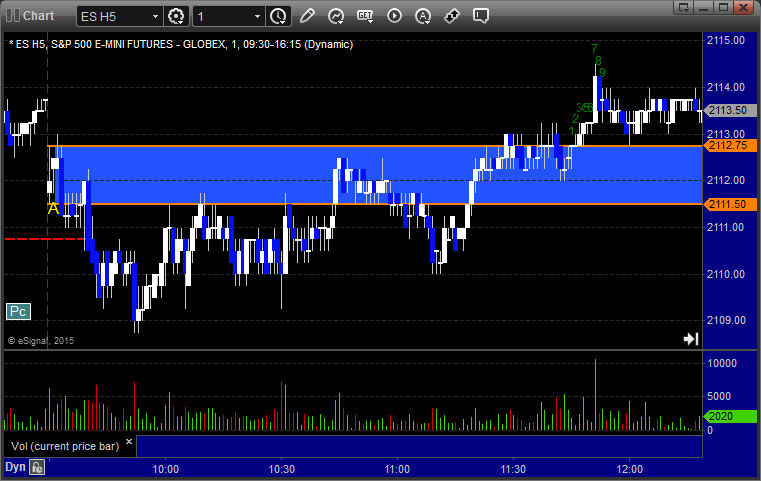The width and height of the screenshot is (761, 481).
Task: Open the comment note bubble icon
Action: tap(481, 16)
